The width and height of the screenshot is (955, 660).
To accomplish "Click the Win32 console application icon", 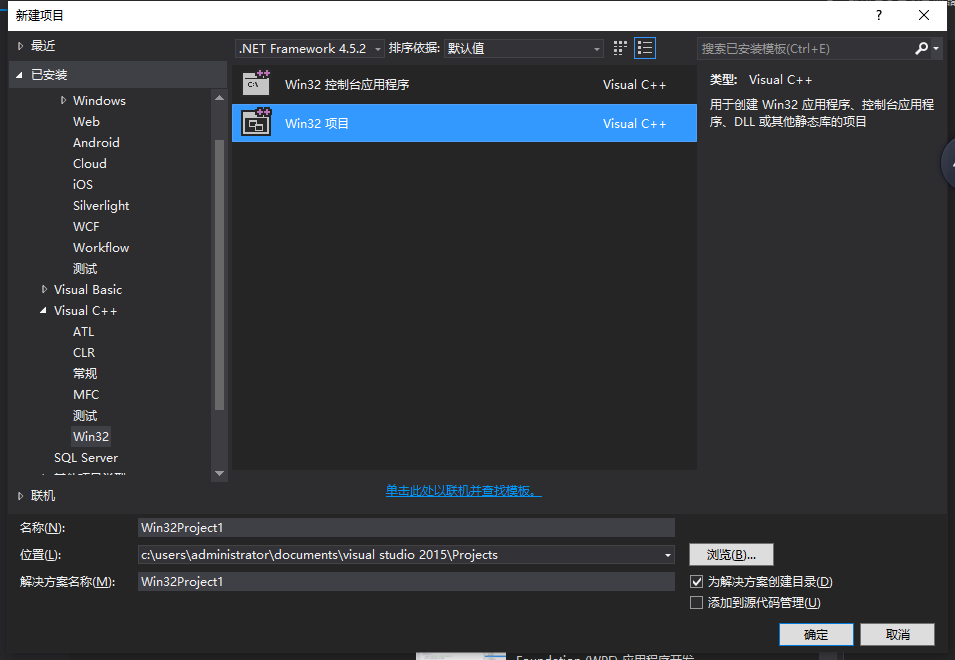I will 256,83.
